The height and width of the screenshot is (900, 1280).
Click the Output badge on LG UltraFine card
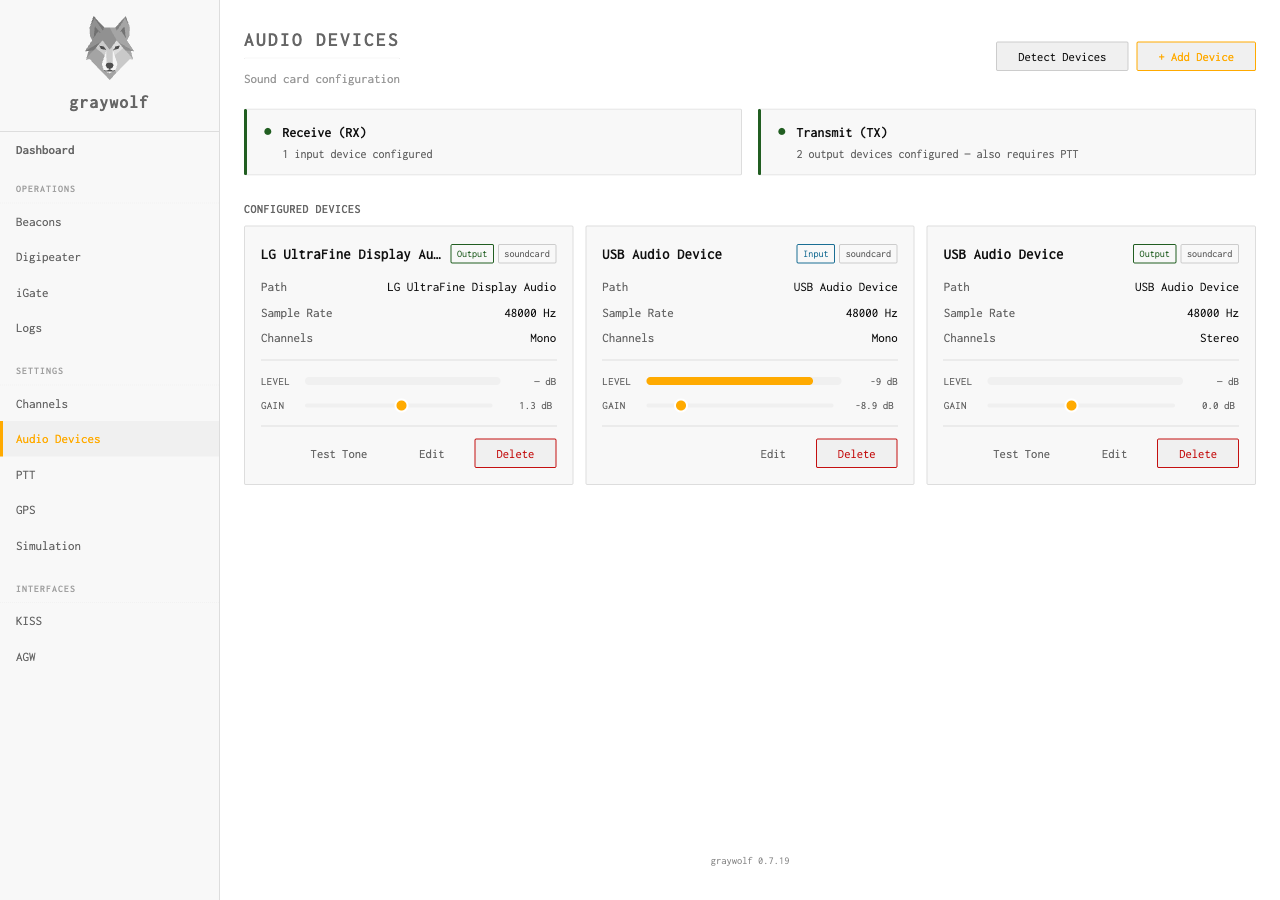471,253
